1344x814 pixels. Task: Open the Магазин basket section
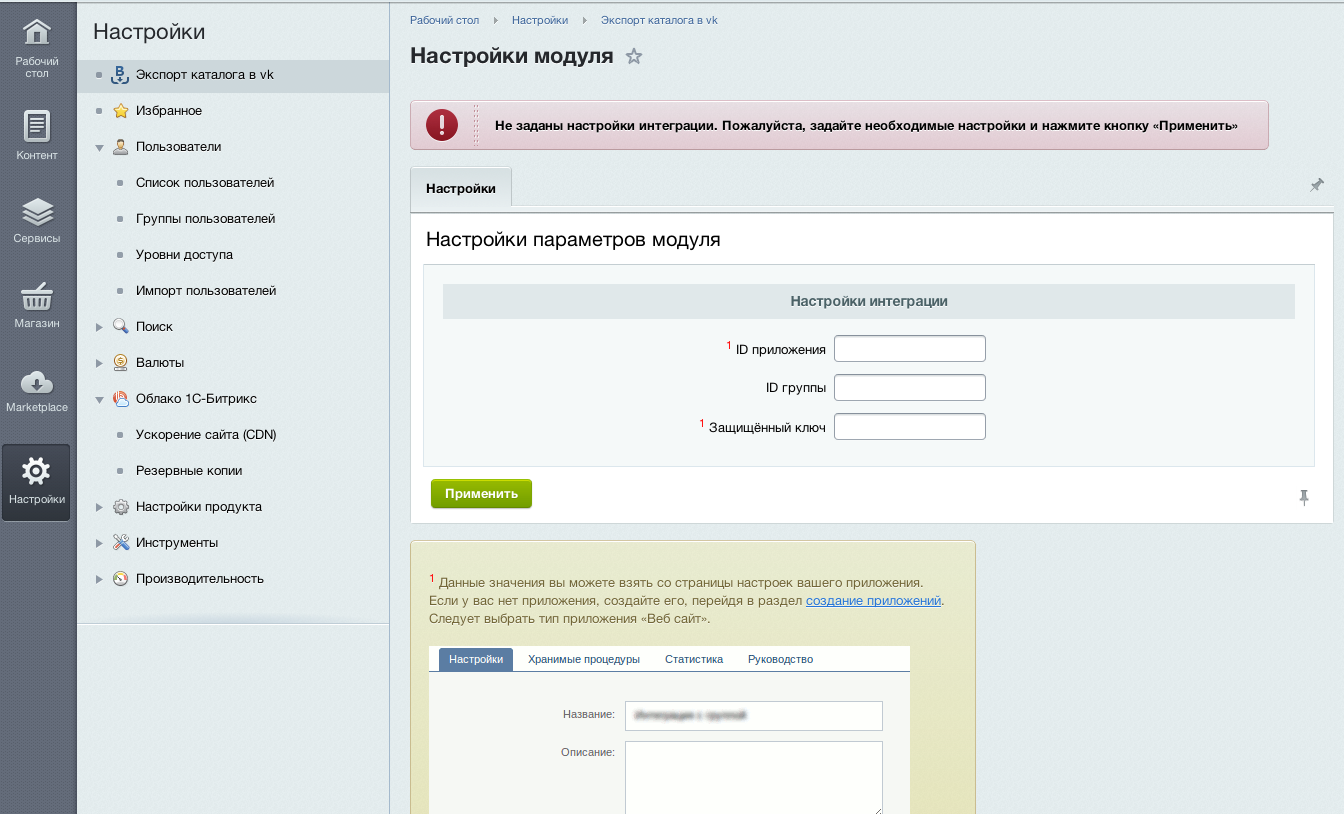[x=37, y=304]
